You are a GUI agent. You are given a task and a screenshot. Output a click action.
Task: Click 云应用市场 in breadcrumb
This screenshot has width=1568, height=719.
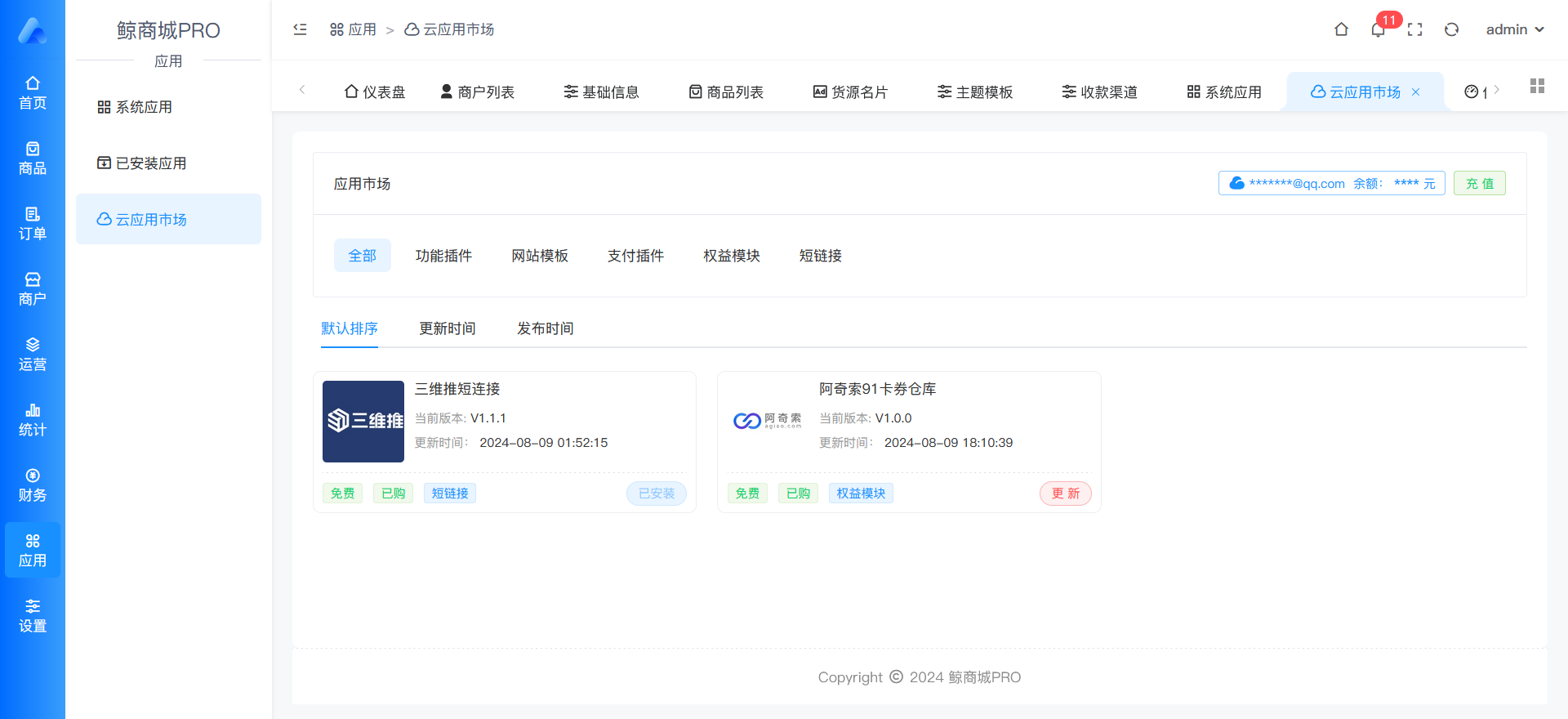click(450, 29)
